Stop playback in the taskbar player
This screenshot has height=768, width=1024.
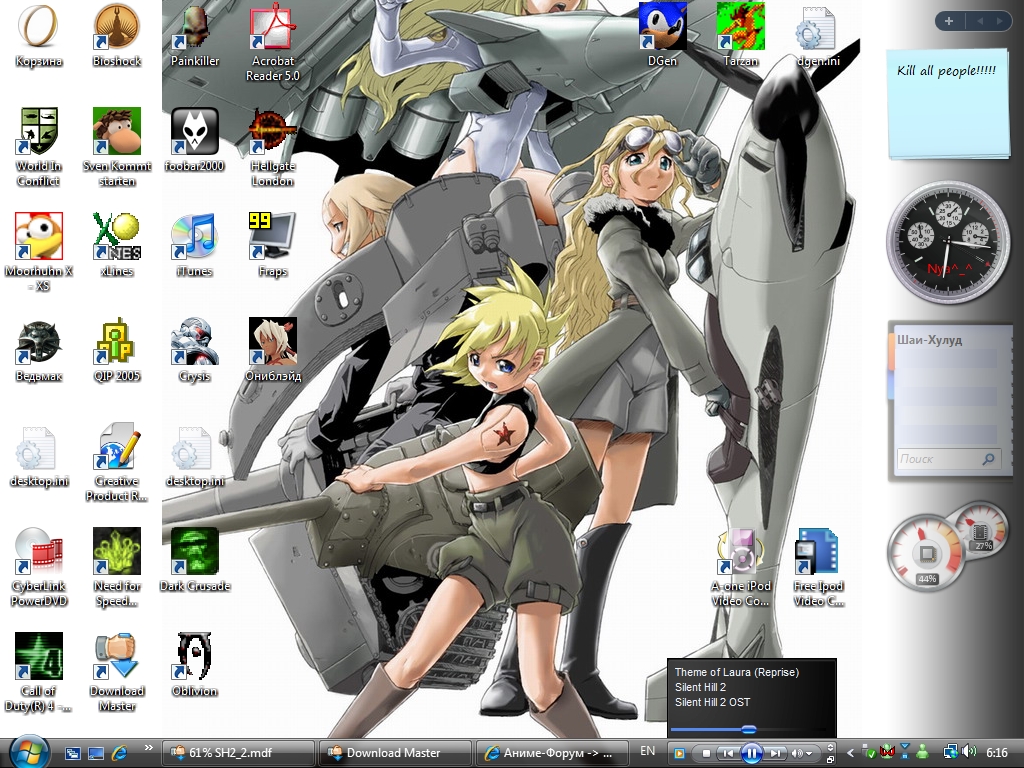706,754
